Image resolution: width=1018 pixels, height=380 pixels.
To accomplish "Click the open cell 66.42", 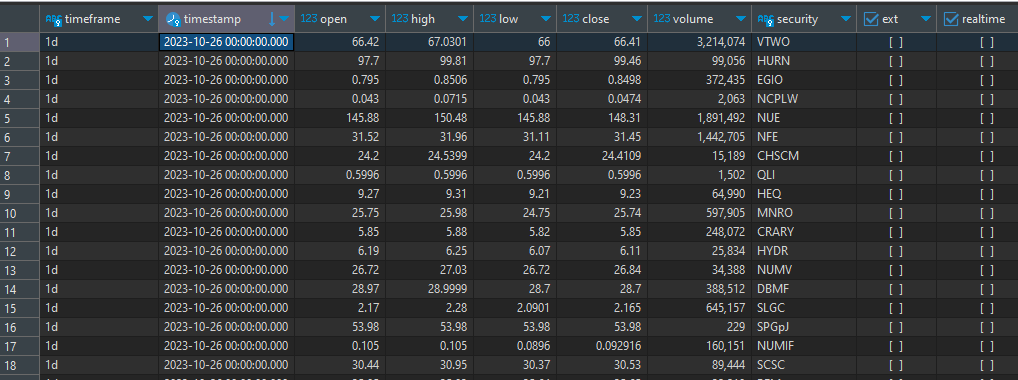I will tap(340, 42).
